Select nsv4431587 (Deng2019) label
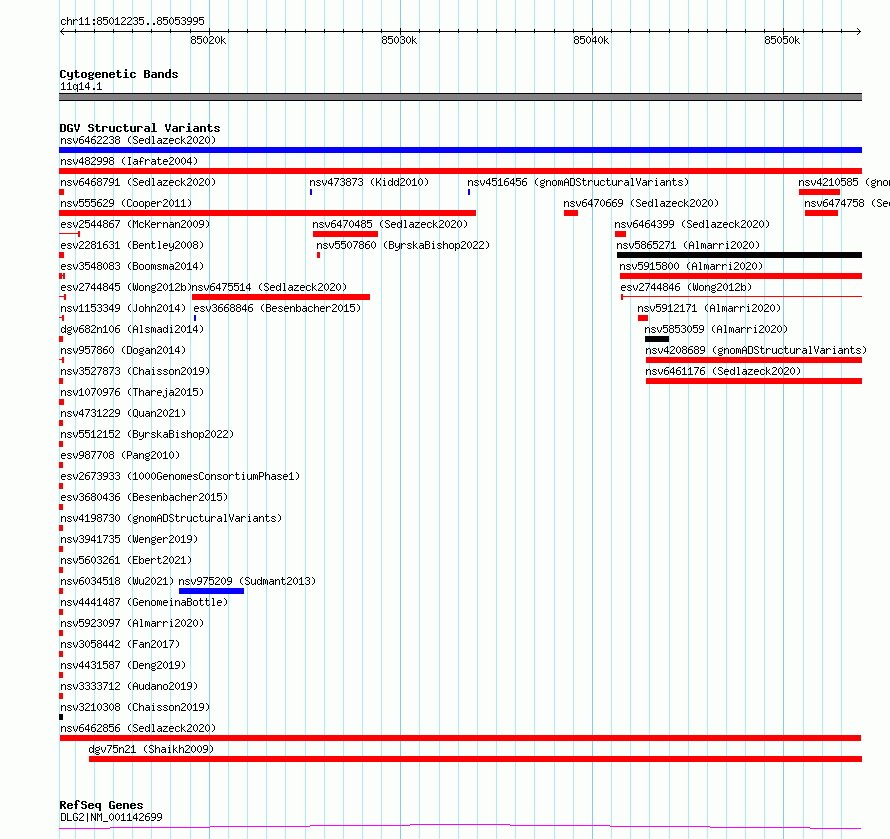 coord(123,665)
